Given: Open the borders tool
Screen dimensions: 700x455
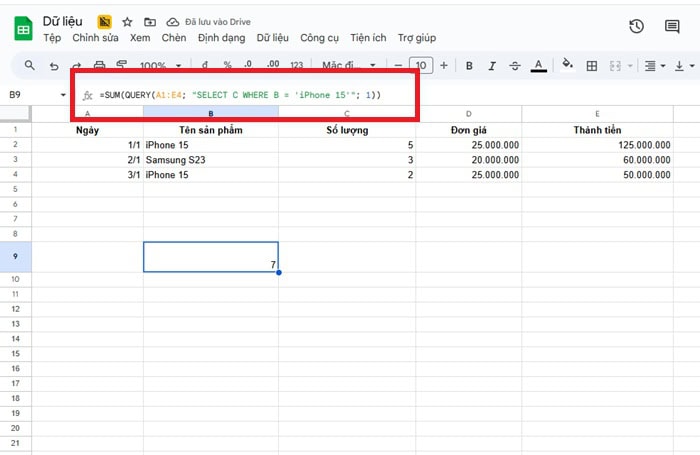Looking at the screenshot, I should coord(591,66).
